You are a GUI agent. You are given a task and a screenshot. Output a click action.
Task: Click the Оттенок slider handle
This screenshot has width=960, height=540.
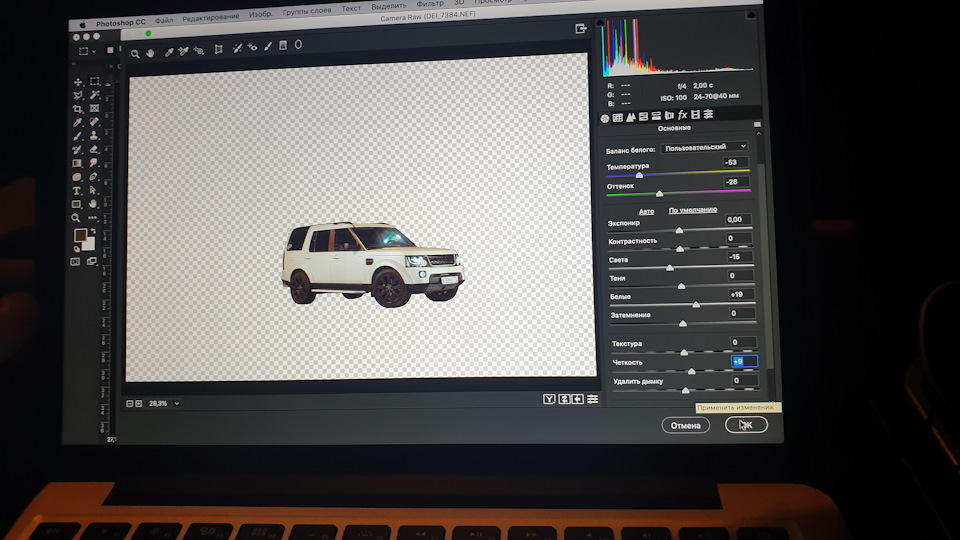coord(659,194)
